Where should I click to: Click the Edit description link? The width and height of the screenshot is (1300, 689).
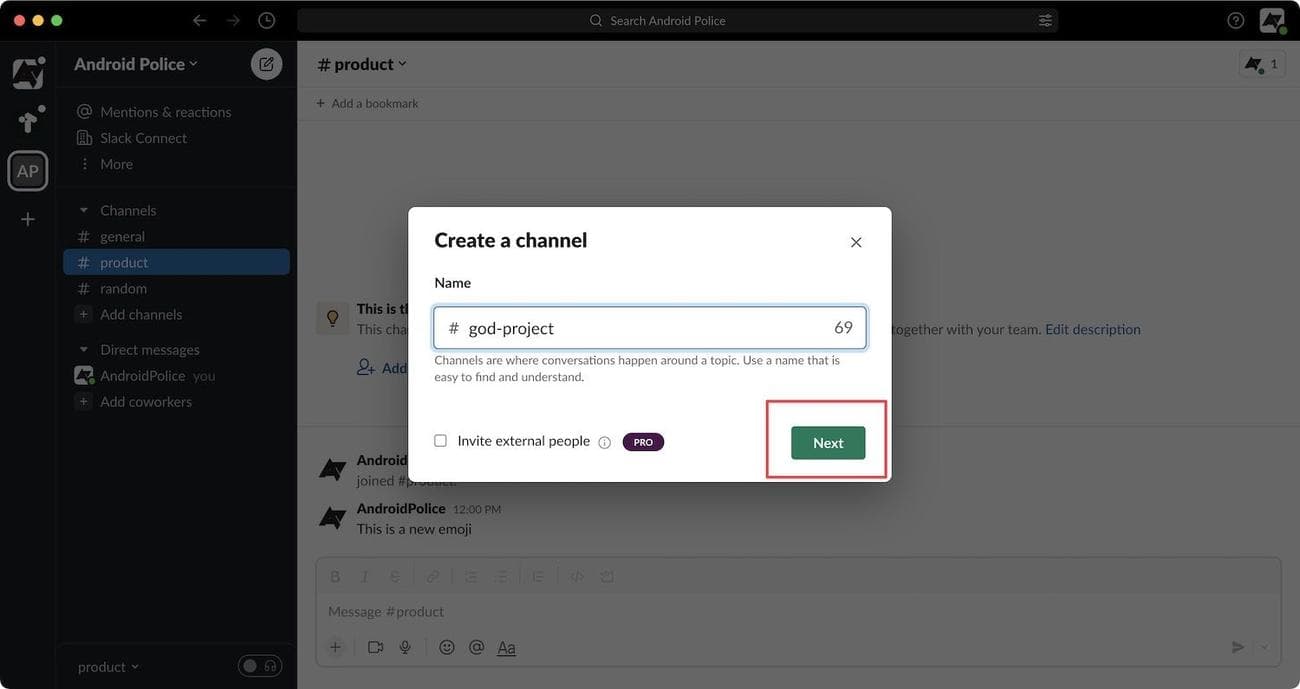coord(1092,329)
